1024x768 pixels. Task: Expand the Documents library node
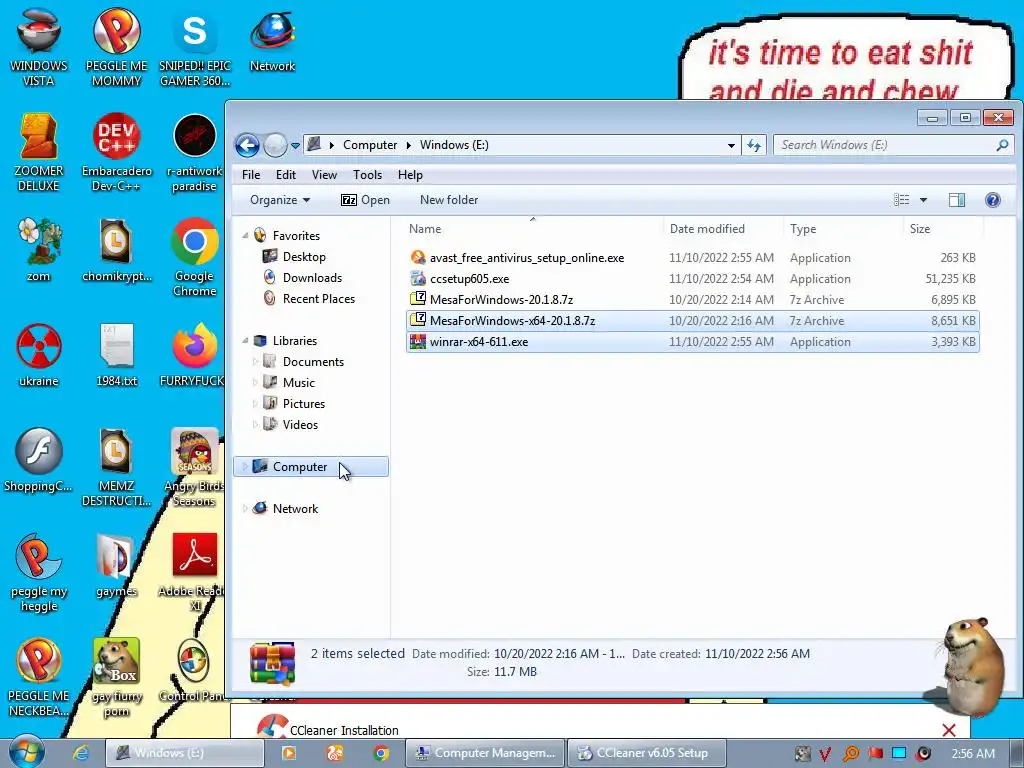tap(255, 362)
